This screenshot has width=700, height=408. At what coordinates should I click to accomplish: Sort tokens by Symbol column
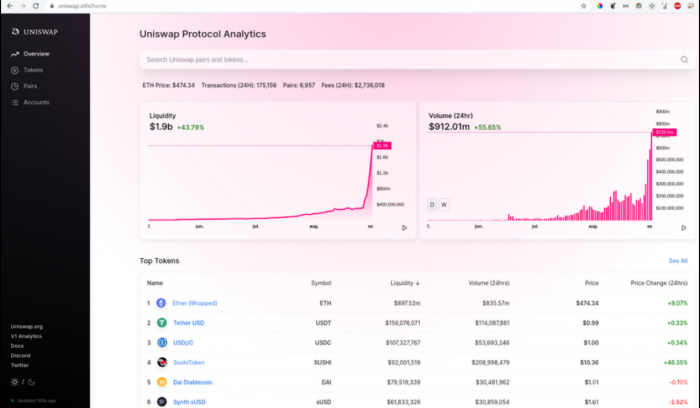321,283
